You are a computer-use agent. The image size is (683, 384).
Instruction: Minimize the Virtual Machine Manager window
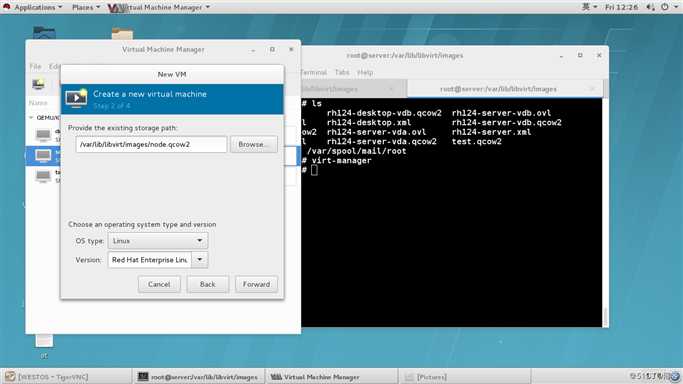(x=253, y=50)
